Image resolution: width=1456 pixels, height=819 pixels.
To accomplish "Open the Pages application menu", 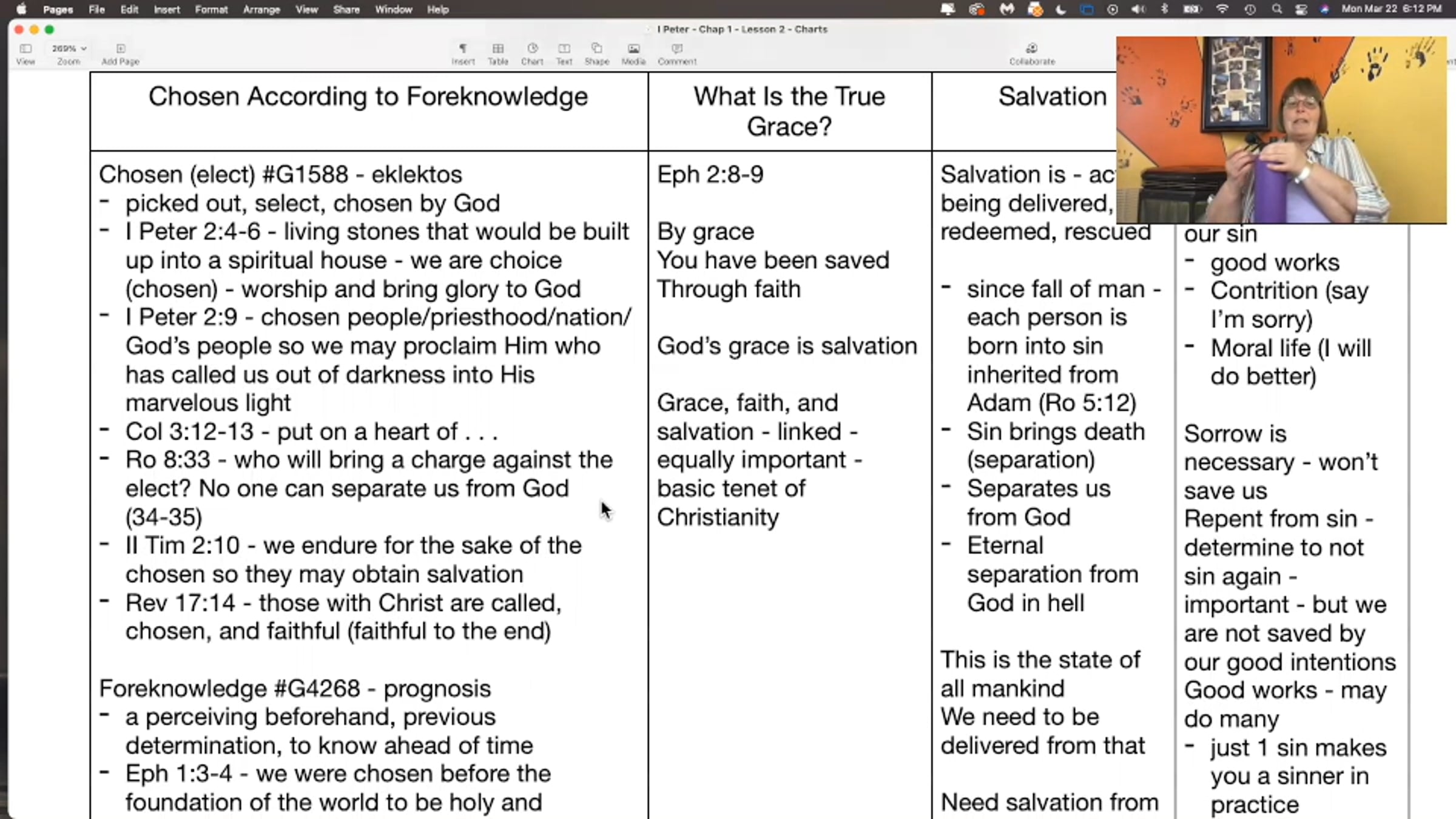I will point(58,9).
